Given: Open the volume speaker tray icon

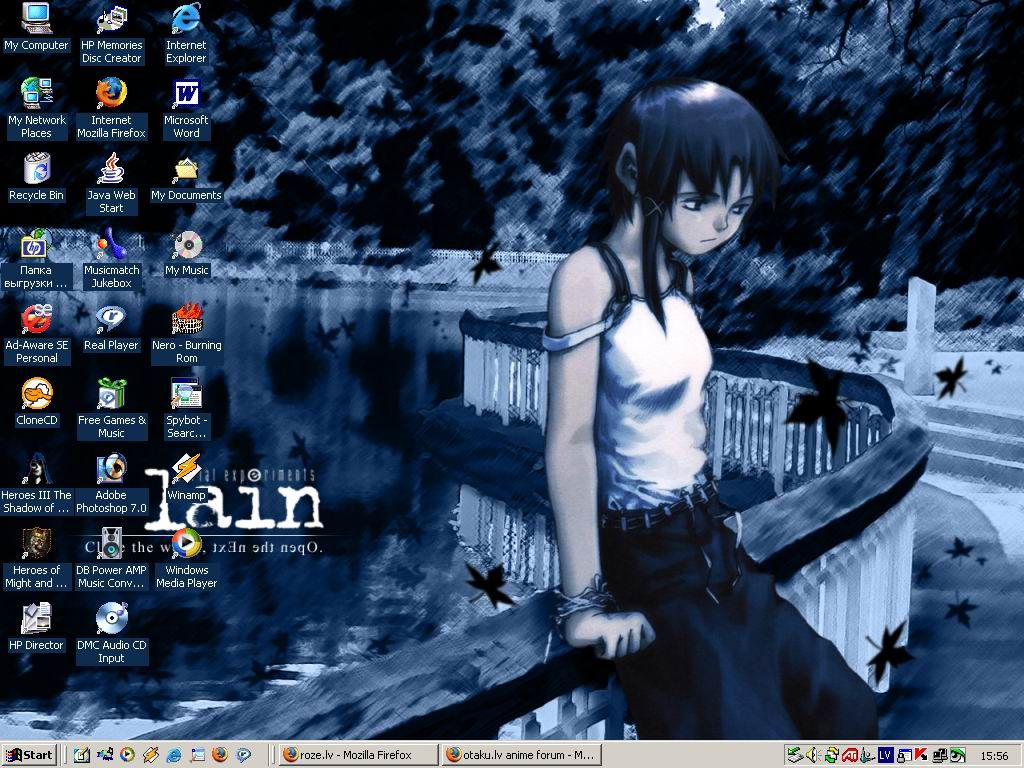Looking at the screenshot, I should [813, 756].
